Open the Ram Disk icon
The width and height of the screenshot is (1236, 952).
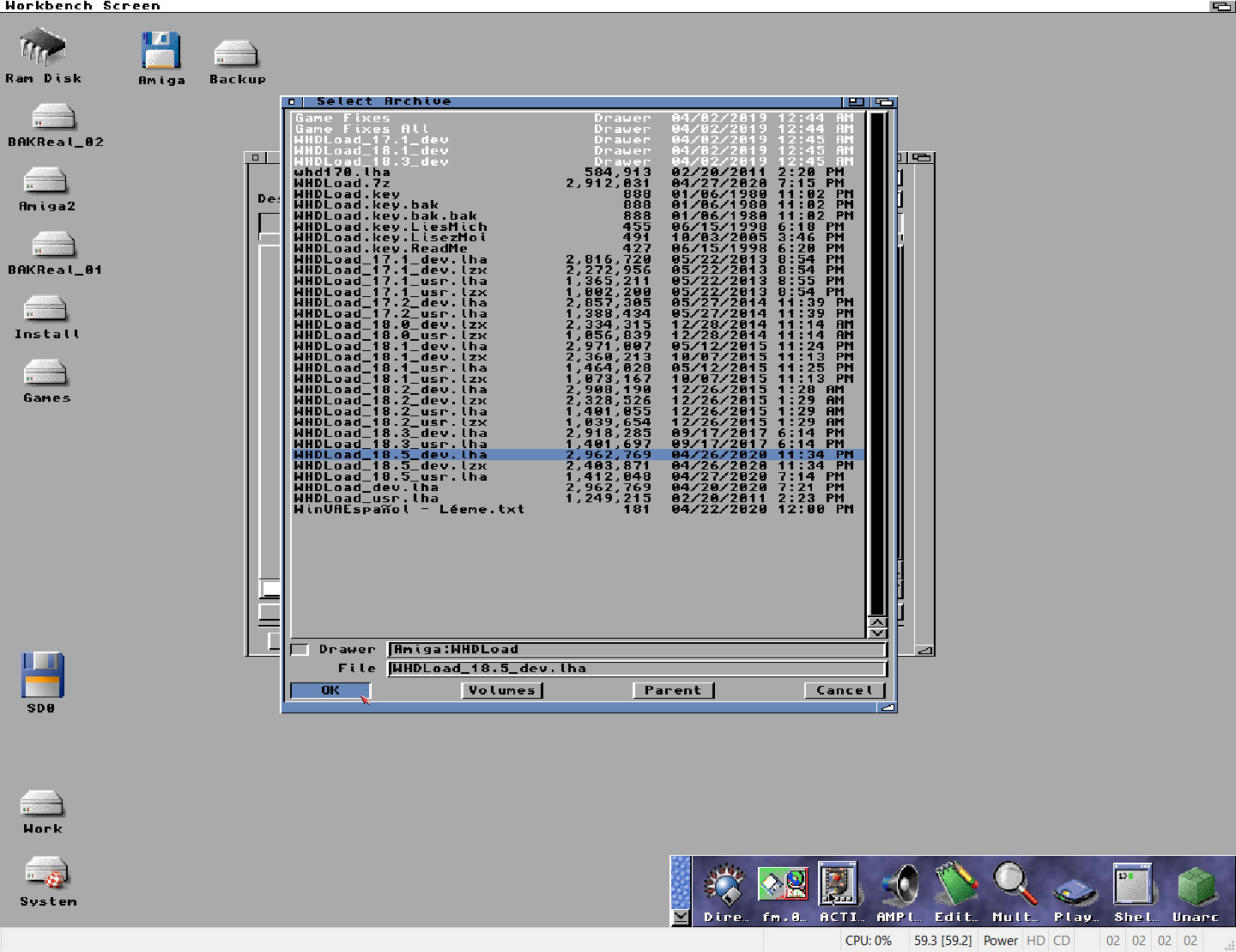pyautogui.click(x=43, y=55)
